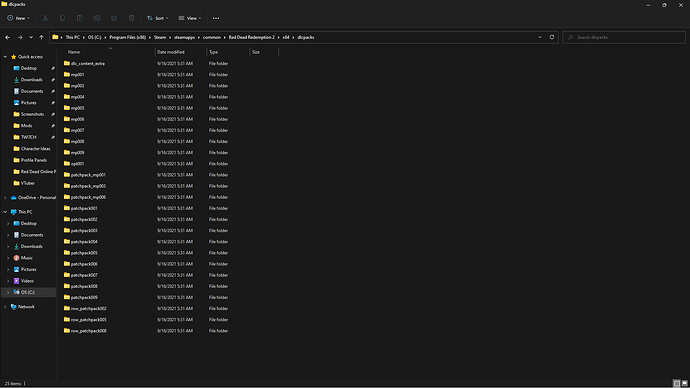Select Pictures under This PC
The image size is (690, 388).
[x=29, y=269]
